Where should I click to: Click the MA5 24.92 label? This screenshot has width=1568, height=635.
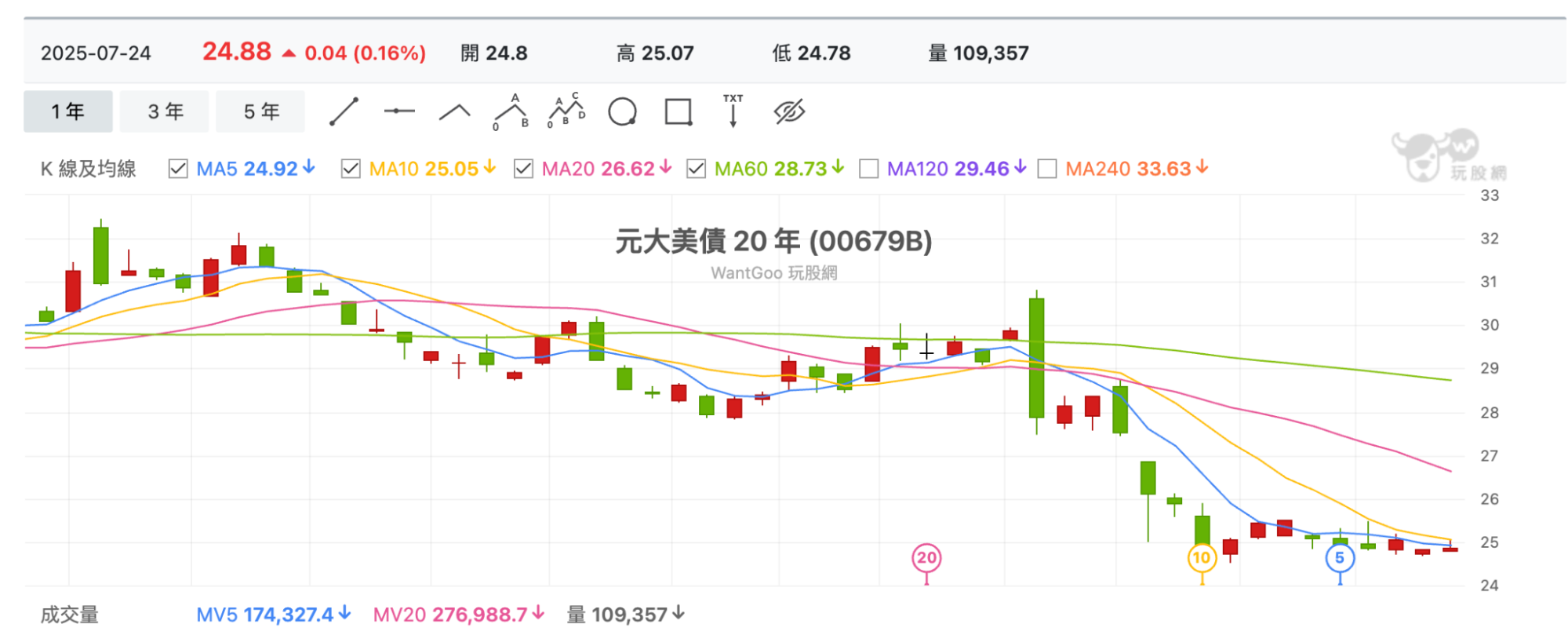pos(256,169)
